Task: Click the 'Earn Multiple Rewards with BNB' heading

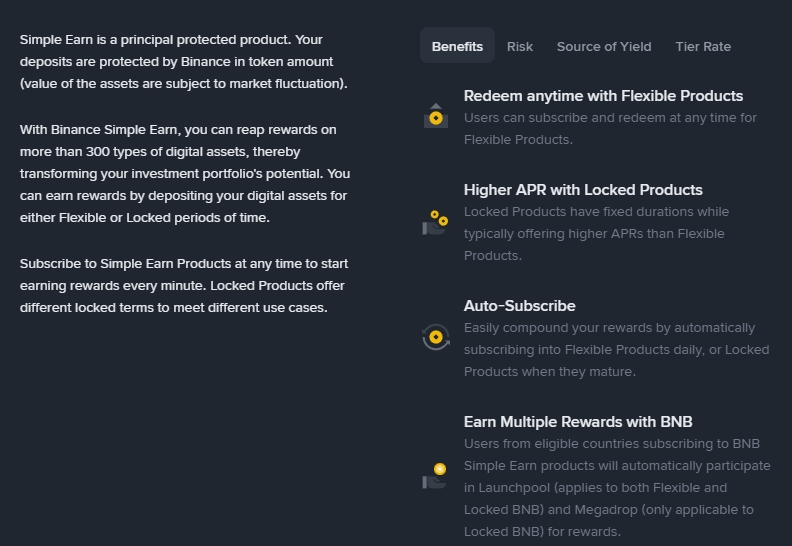Action: pyautogui.click(x=578, y=422)
